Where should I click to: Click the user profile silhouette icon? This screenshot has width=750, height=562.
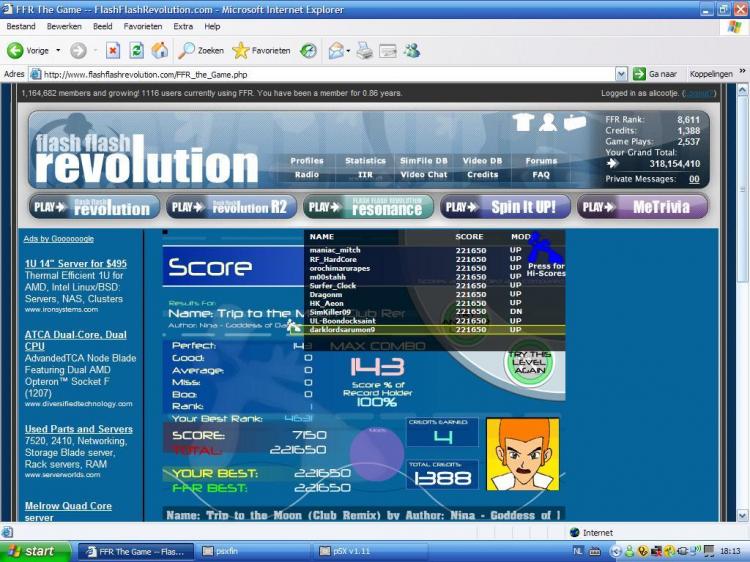pyautogui.click(x=548, y=122)
